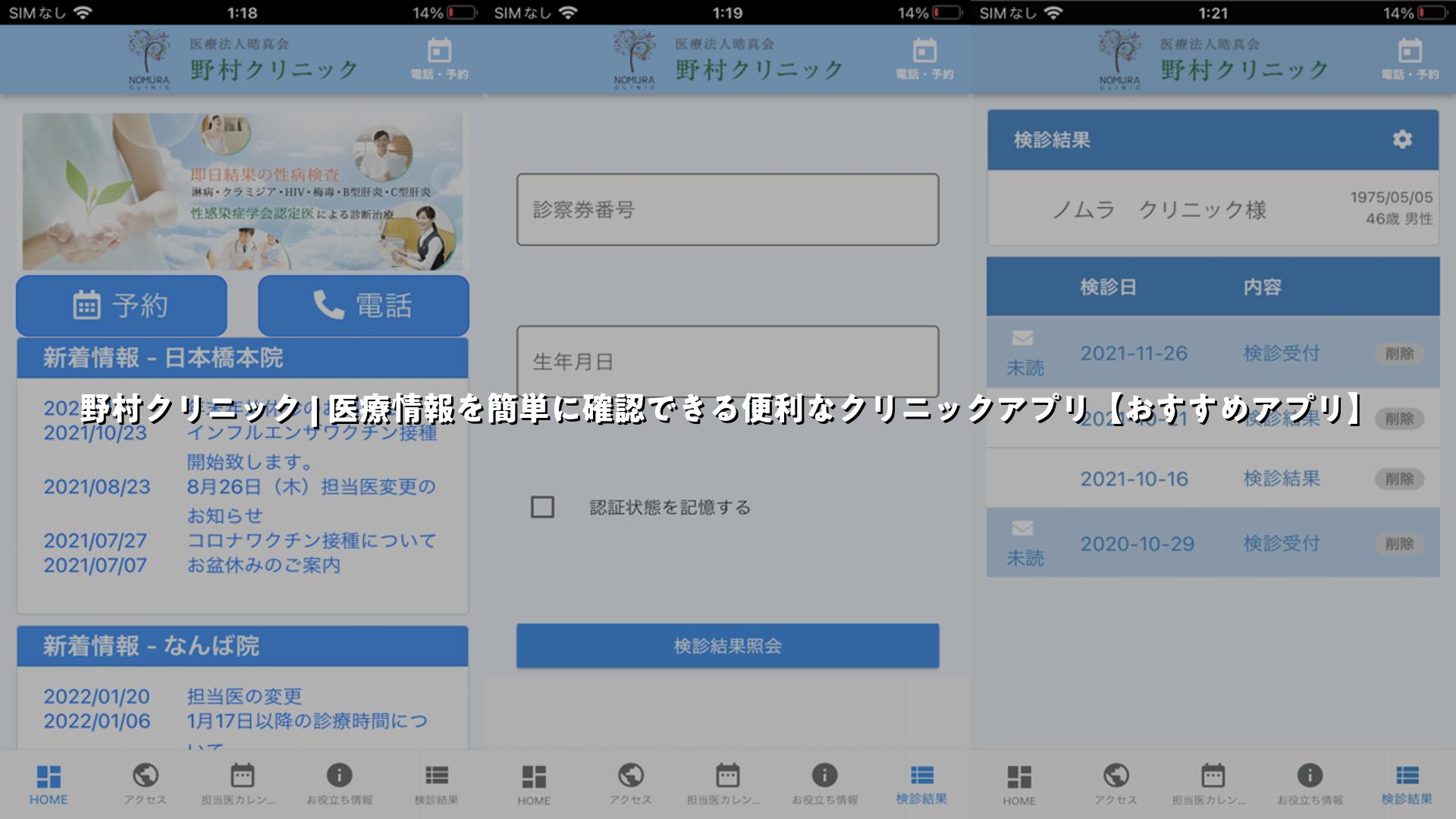Select 検診結果 tab in middle phone
This screenshot has width=1456, height=819.
(921, 785)
